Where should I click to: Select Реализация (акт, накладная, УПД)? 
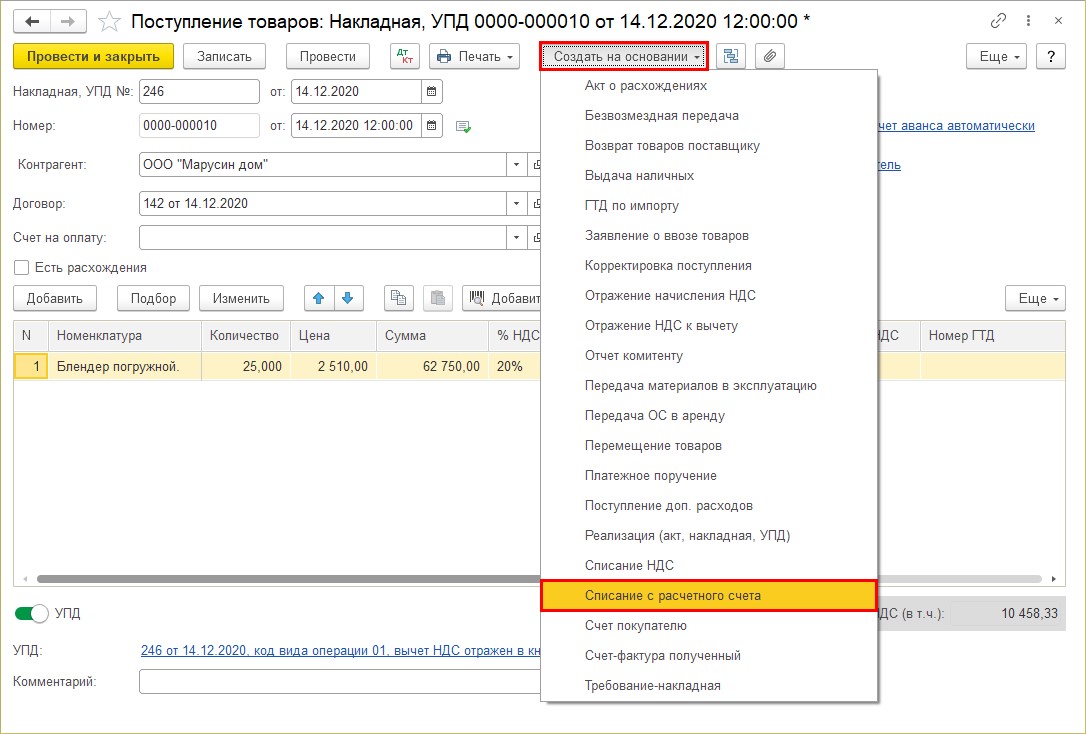click(709, 536)
